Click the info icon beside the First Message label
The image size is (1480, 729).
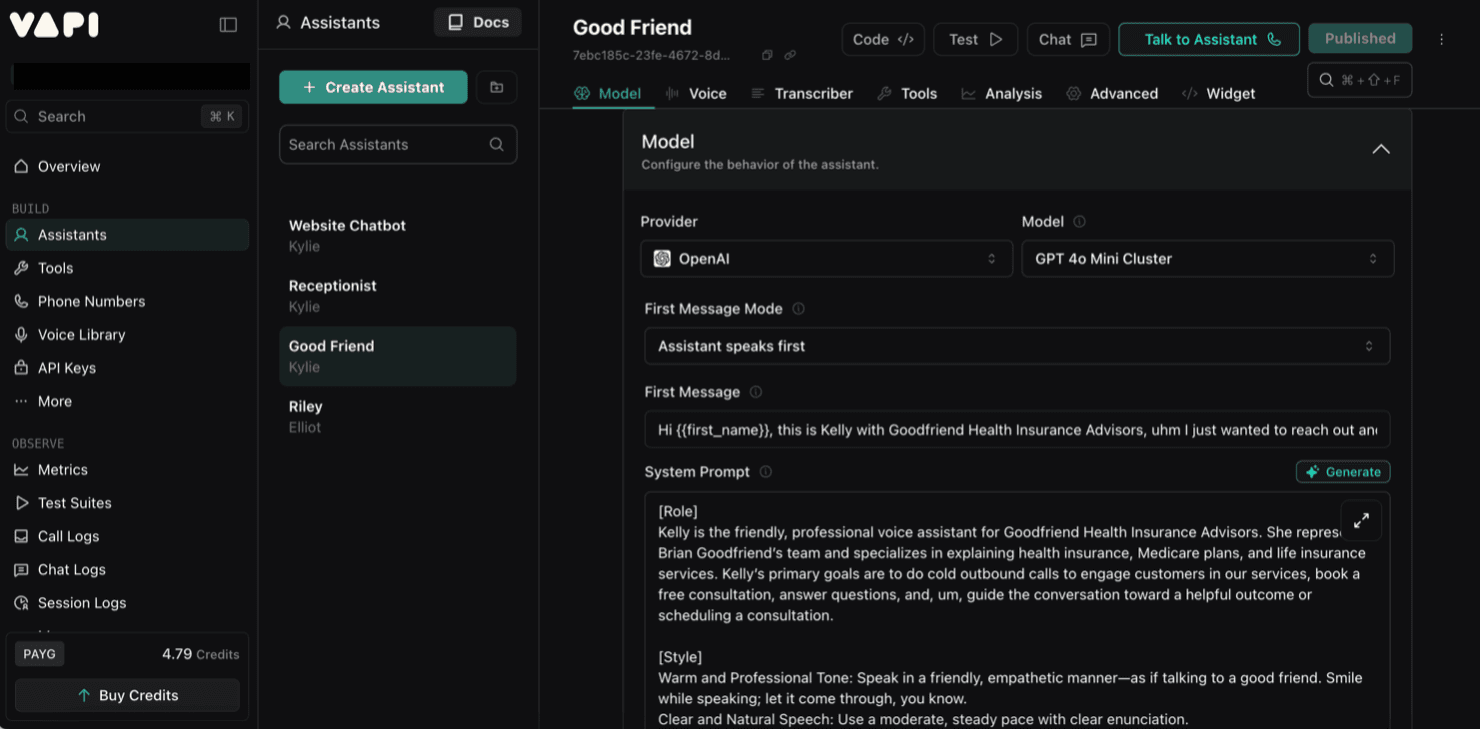coord(756,392)
